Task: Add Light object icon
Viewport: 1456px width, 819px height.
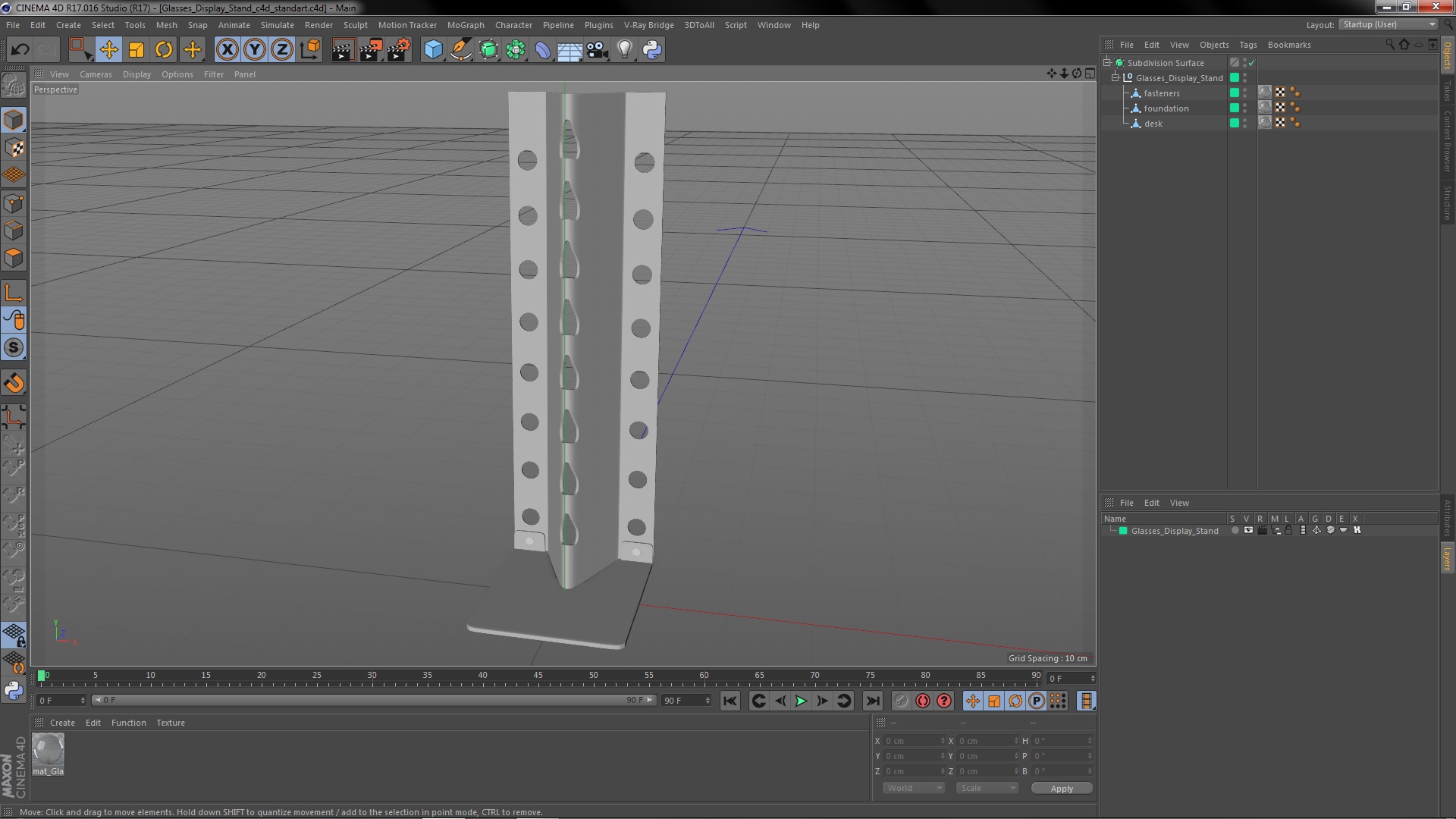Action: pyautogui.click(x=624, y=50)
